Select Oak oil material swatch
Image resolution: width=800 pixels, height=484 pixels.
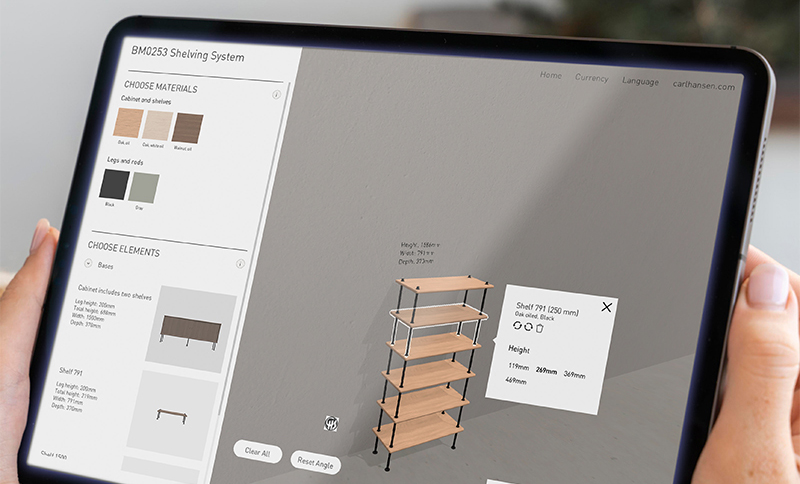tap(129, 123)
